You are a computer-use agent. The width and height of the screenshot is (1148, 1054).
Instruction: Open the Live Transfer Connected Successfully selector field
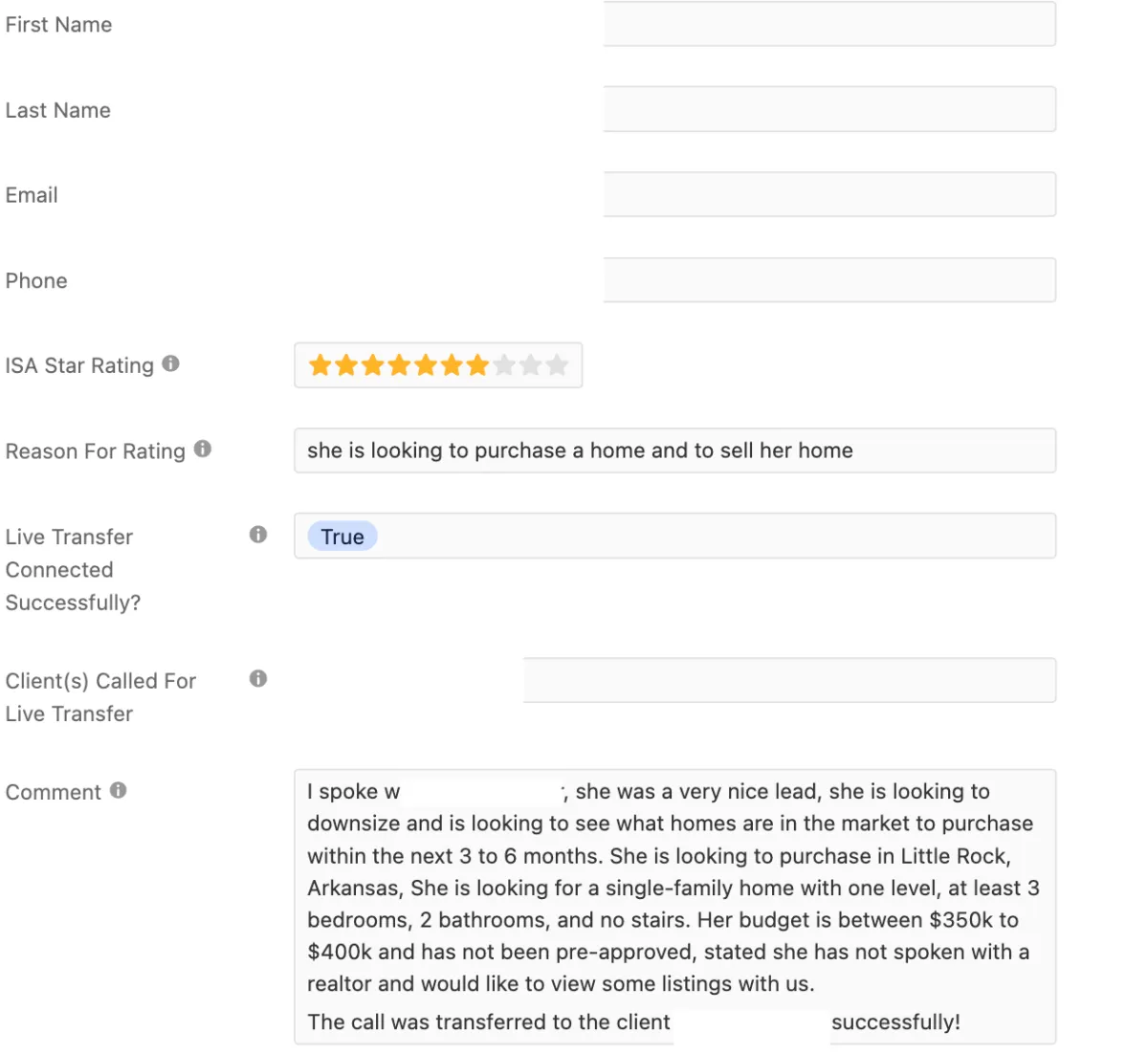click(675, 536)
